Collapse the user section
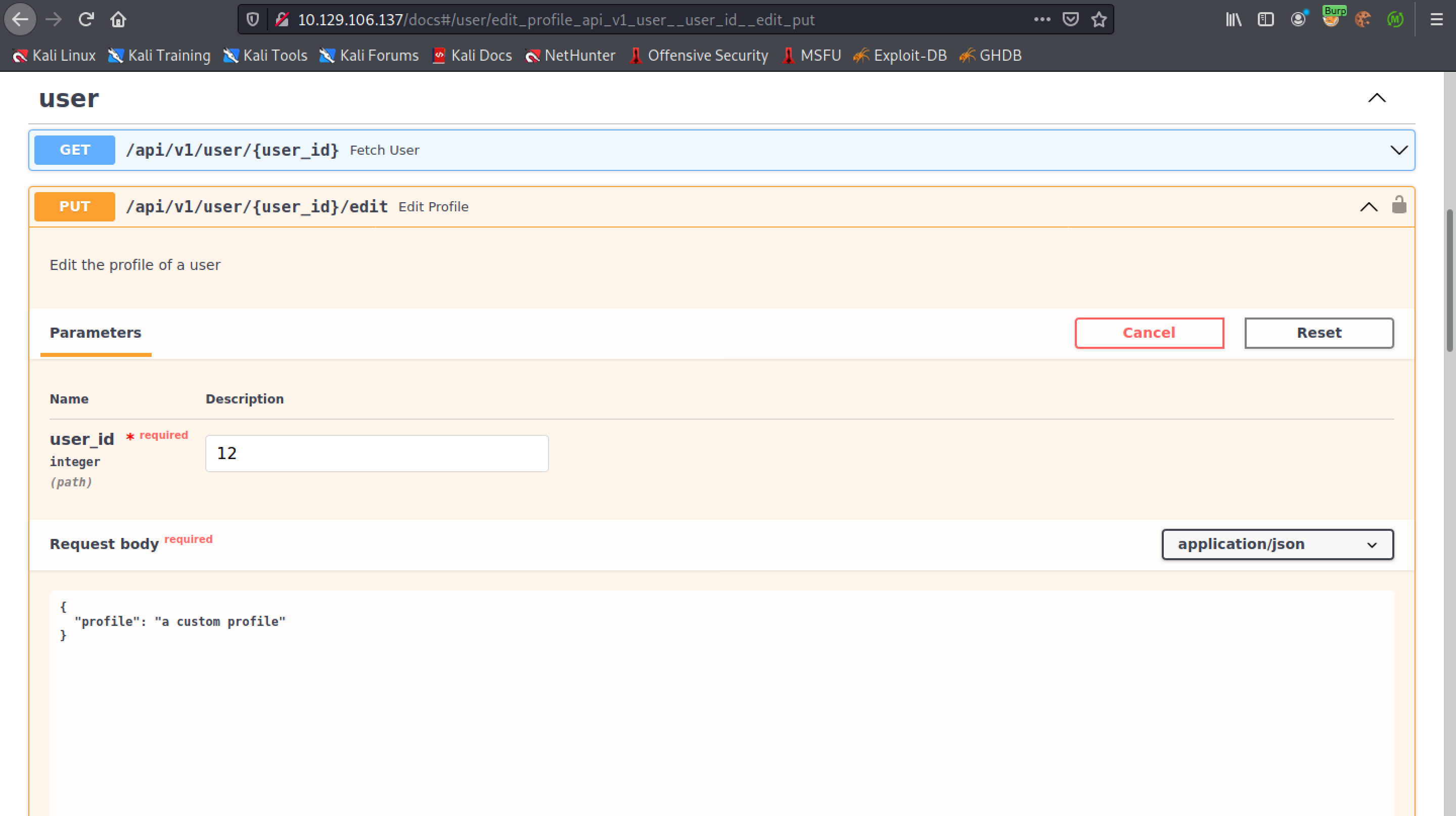The width and height of the screenshot is (1456, 816). pyautogui.click(x=1377, y=98)
